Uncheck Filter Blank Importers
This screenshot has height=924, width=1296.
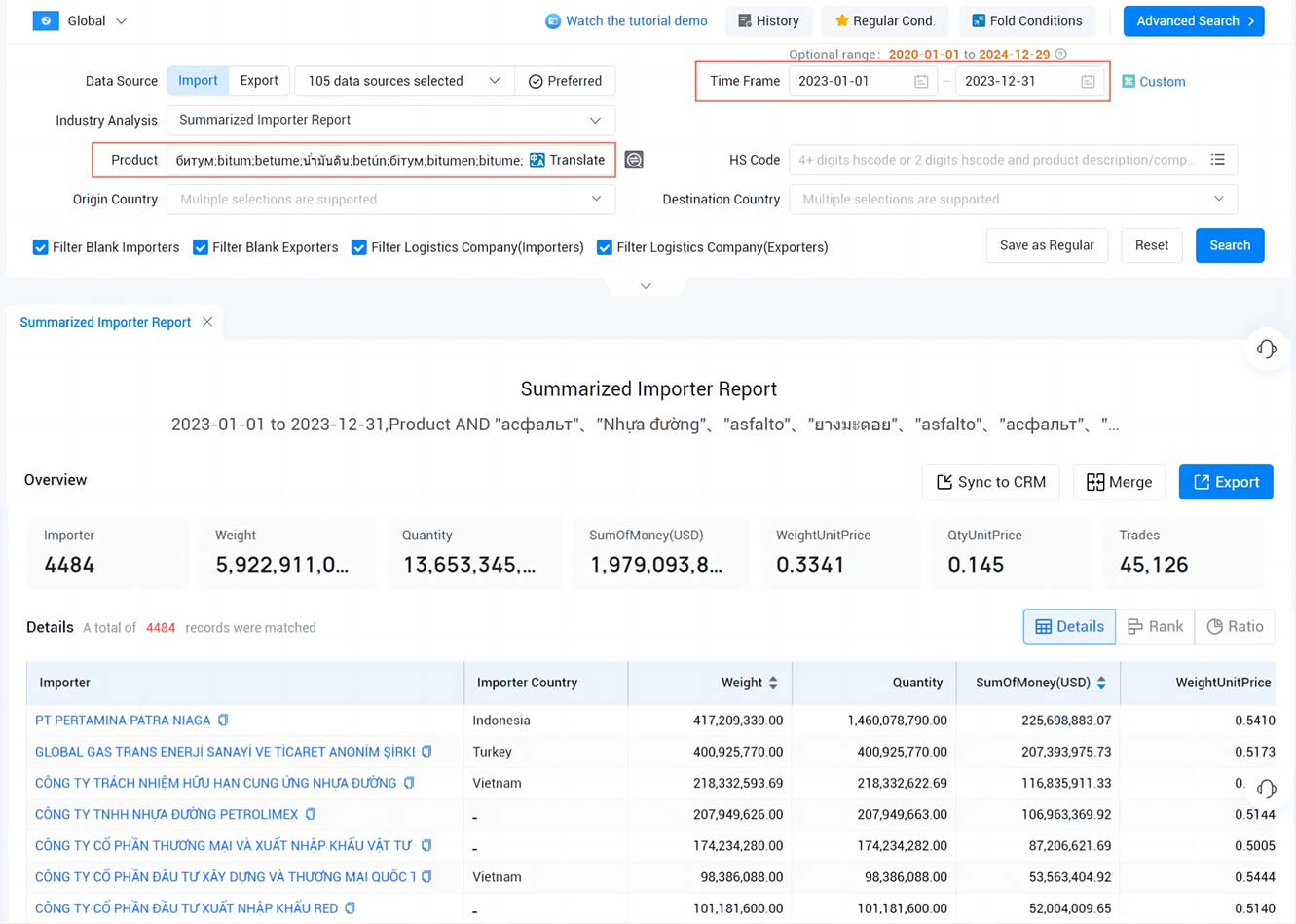click(41, 247)
